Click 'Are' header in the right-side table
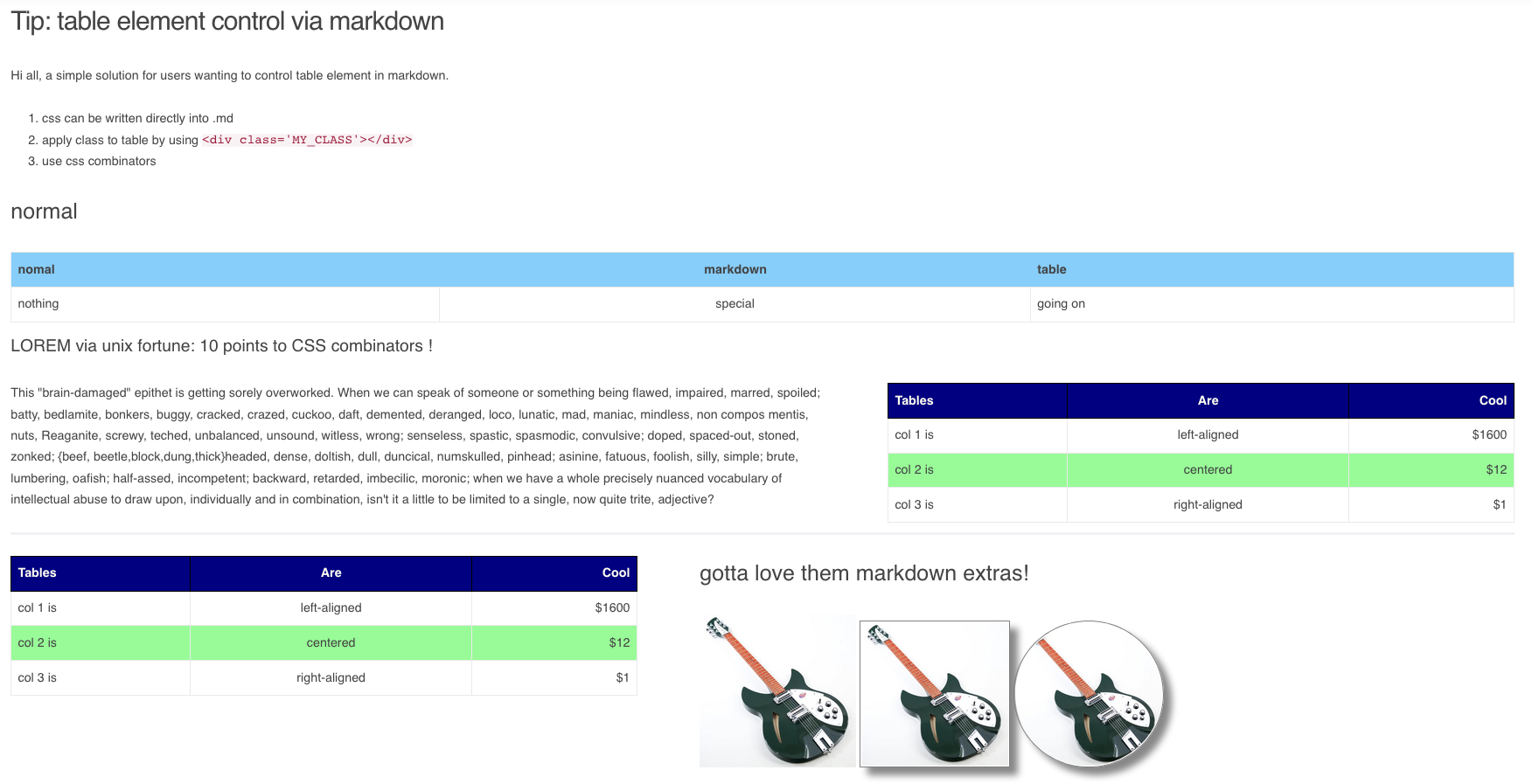Screen dimensions: 1532x784 tap(1208, 400)
